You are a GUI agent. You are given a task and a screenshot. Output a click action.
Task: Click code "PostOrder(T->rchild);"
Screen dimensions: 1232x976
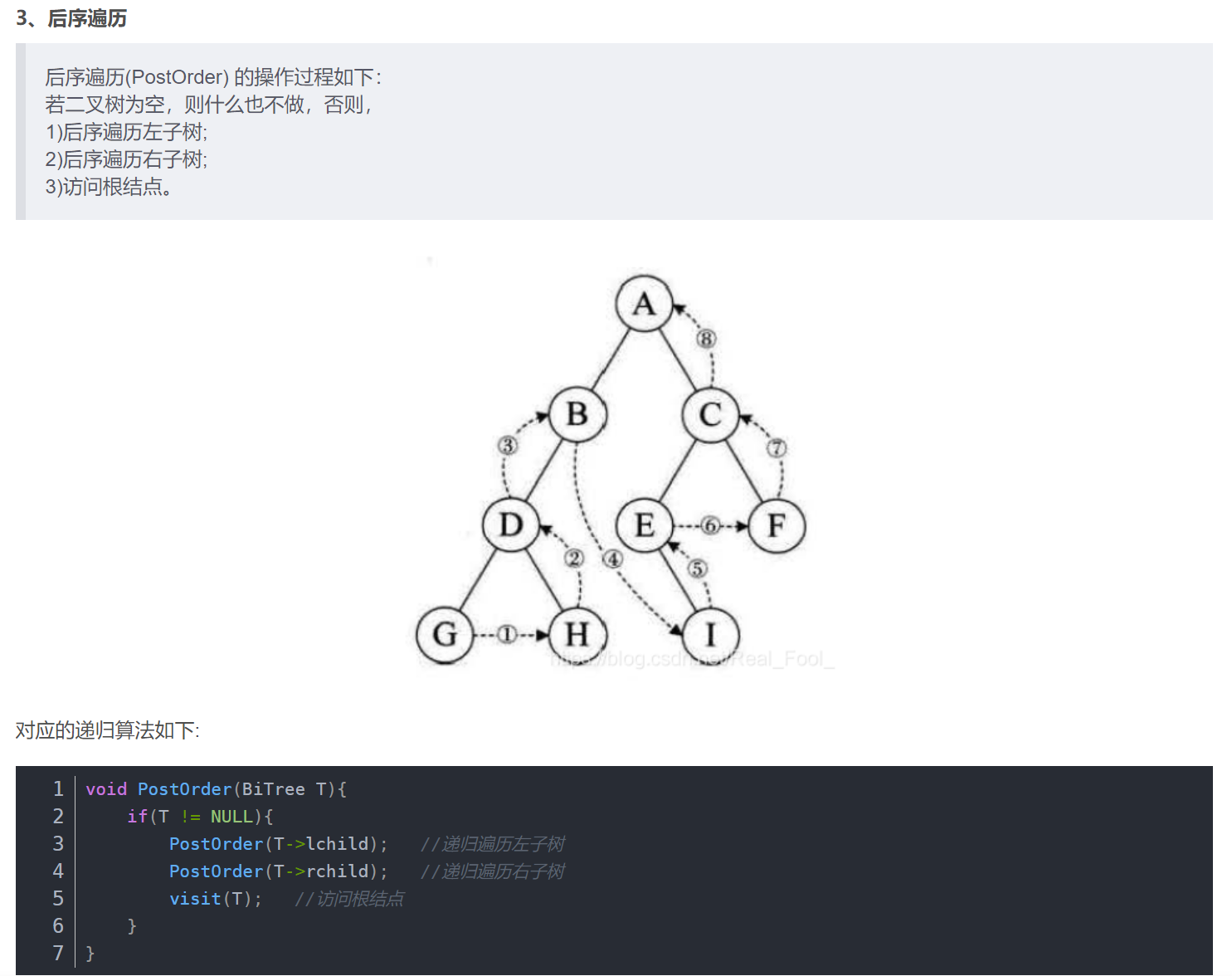point(279,871)
